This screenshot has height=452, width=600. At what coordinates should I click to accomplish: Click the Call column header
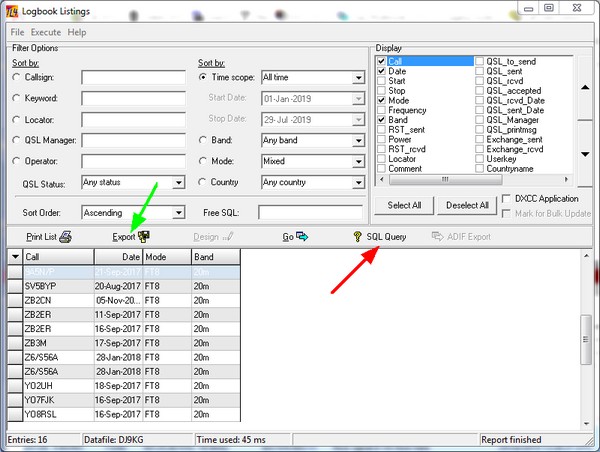[x=59, y=257]
